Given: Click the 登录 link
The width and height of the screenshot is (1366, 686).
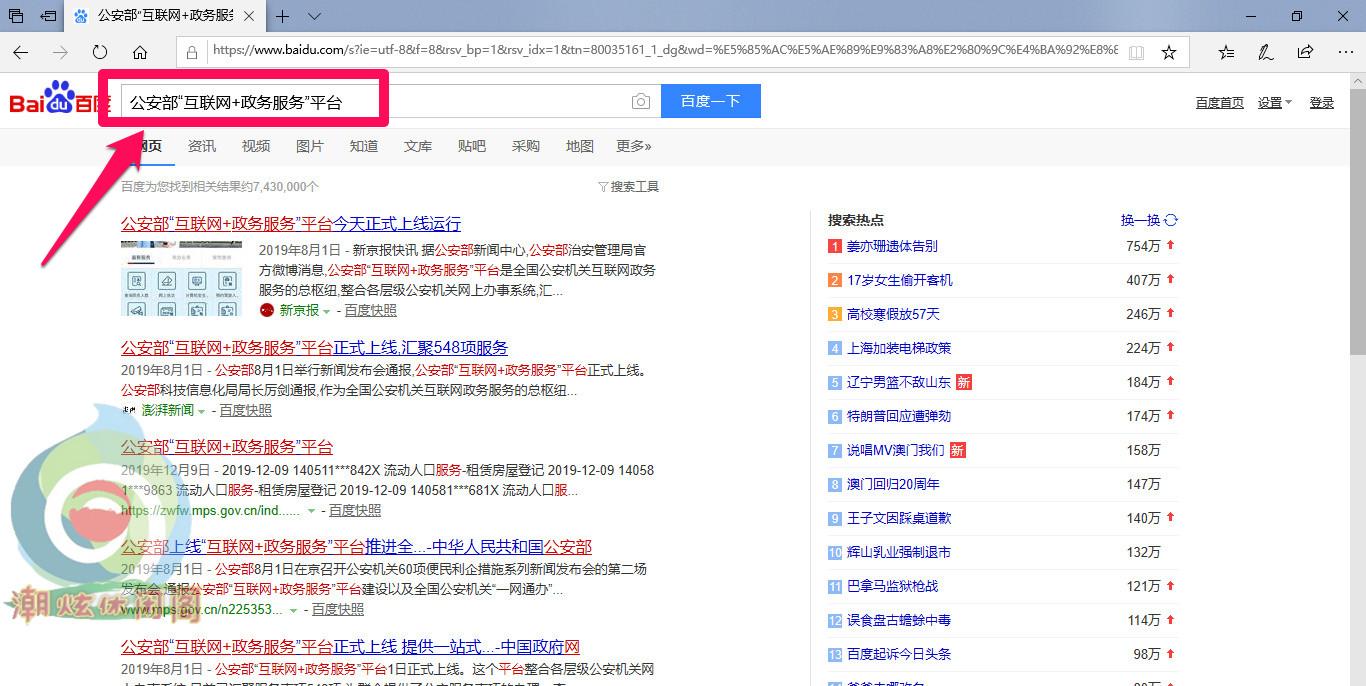Looking at the screenshot, I should pos(1322,102).
